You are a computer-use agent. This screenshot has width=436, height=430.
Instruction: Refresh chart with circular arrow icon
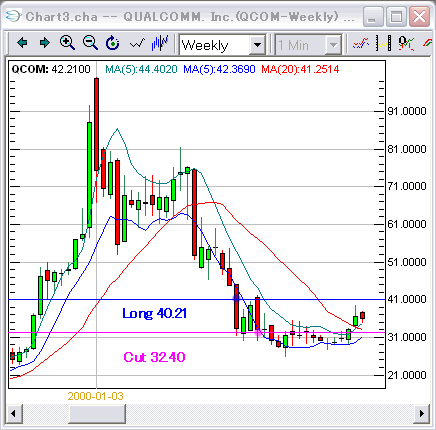pyautogui.click(x=113, y=43)
